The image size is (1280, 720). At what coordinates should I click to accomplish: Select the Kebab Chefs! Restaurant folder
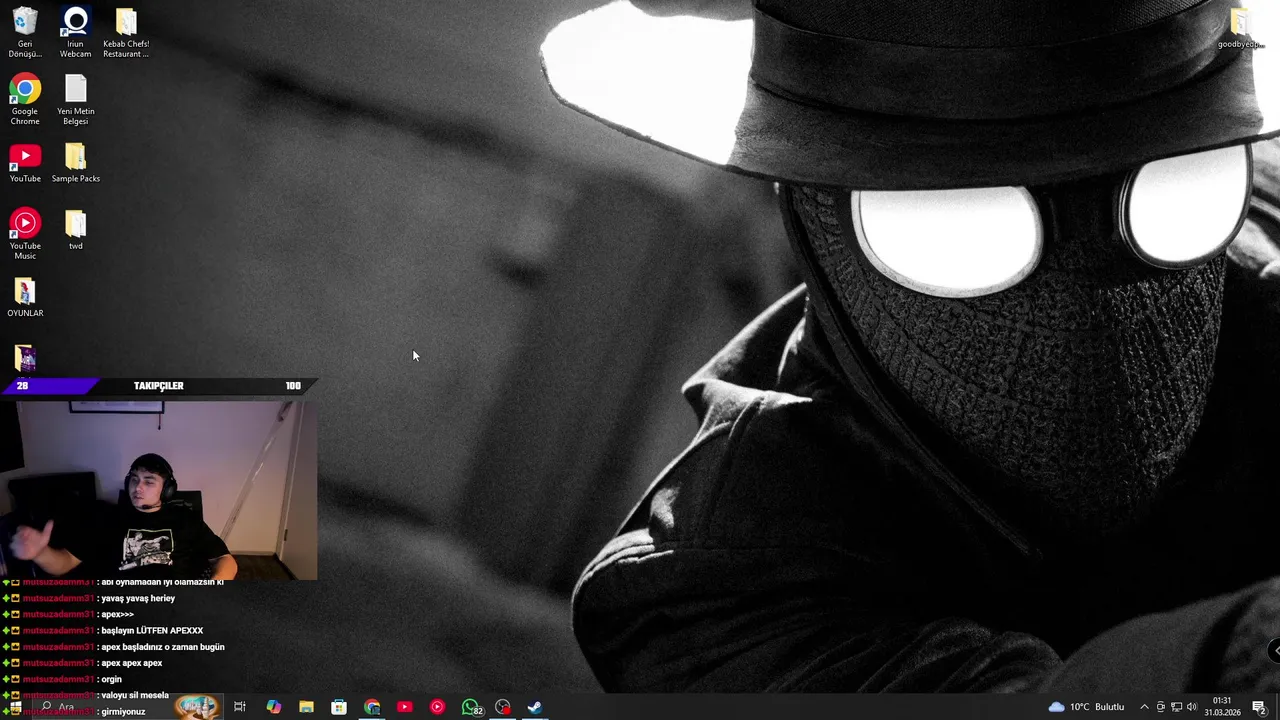[126, 32]
